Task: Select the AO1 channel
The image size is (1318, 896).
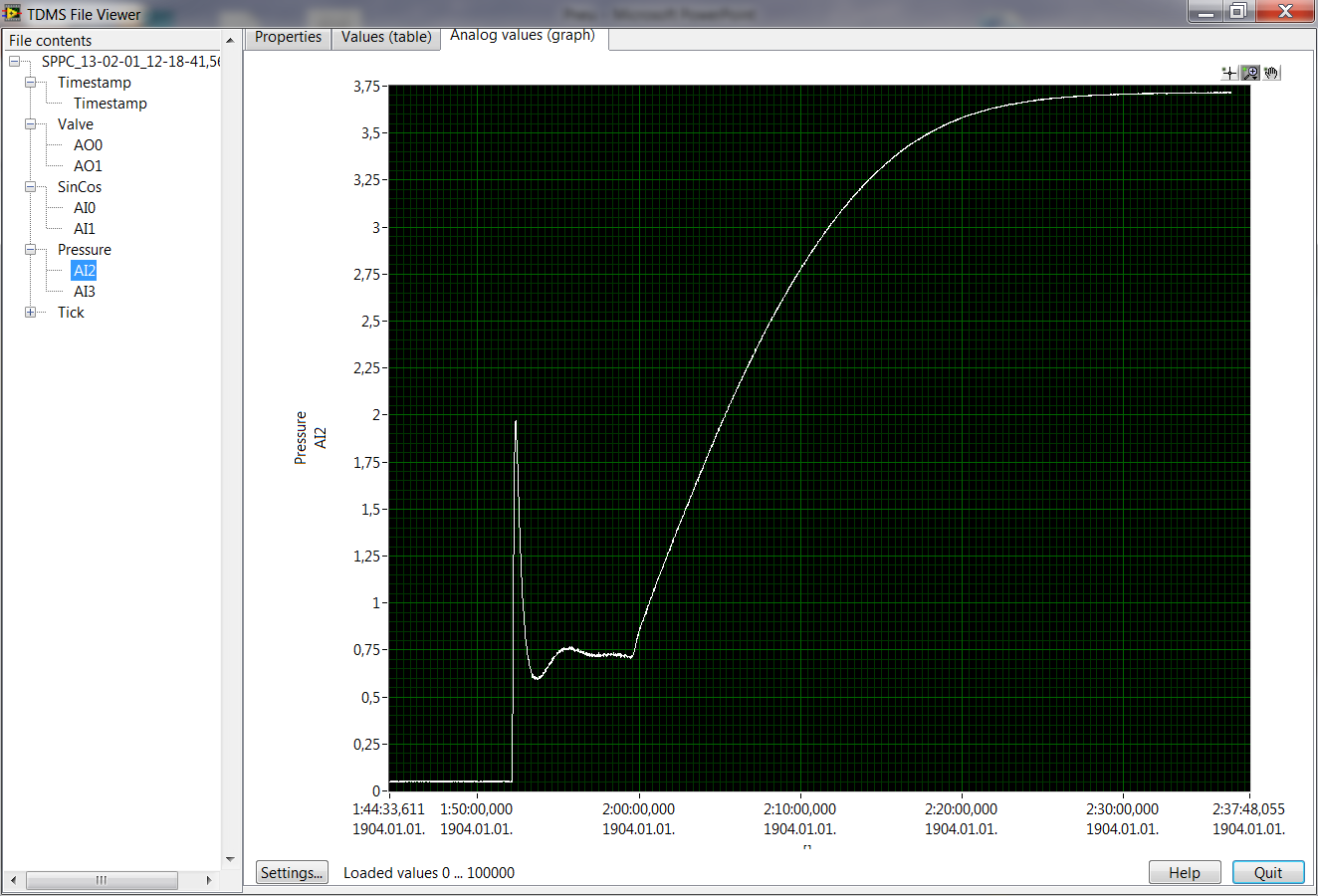Action: (88, 166)
